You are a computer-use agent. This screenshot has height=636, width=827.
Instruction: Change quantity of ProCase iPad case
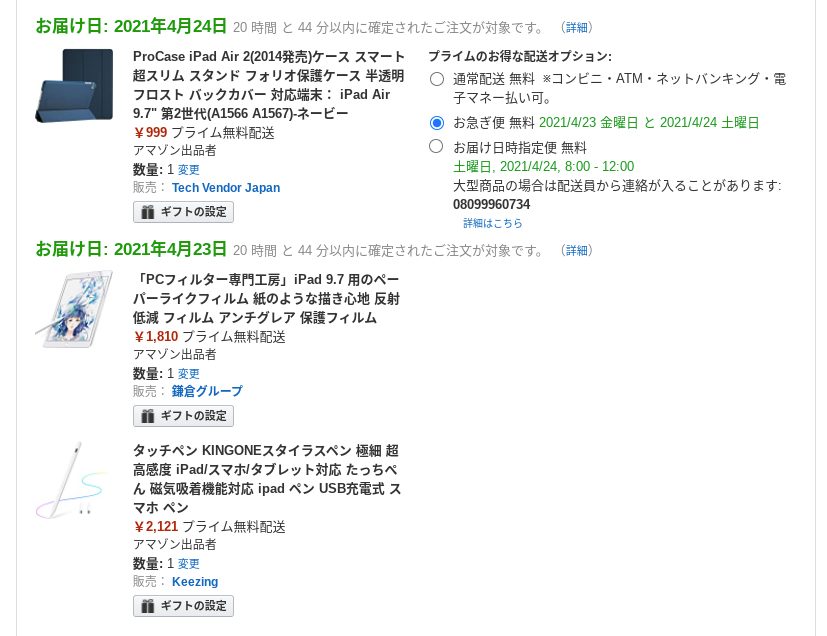point(188,170)
